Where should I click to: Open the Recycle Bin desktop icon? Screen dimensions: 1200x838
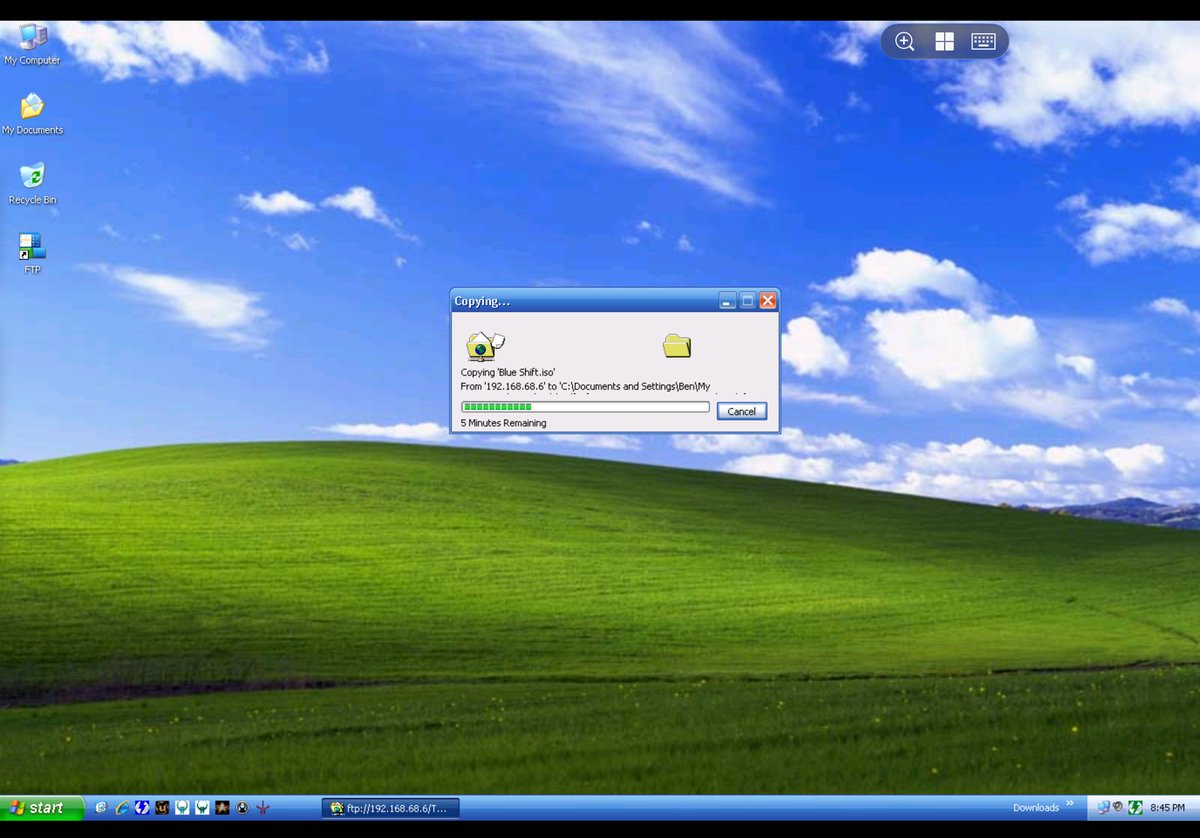tap(32, 184)
